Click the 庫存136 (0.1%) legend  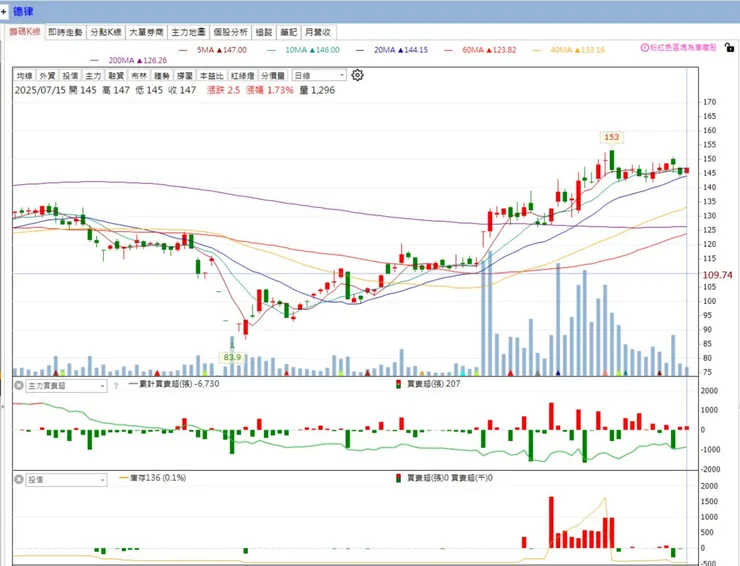[x=153, y=478]
